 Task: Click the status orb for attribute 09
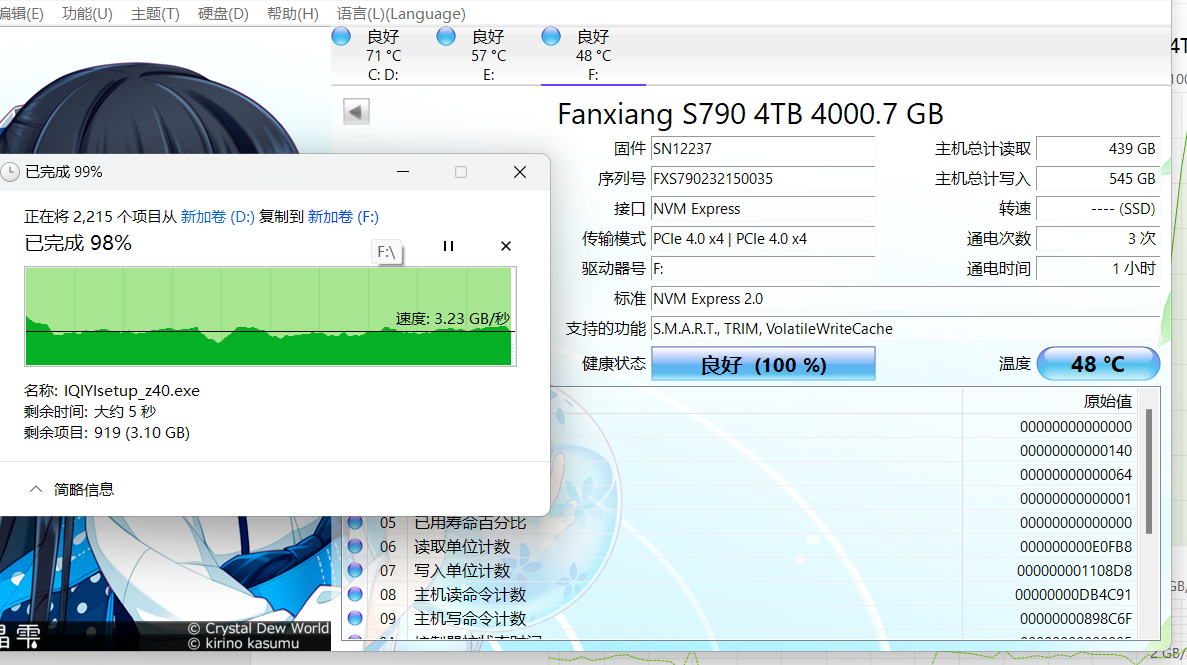[x=355, y=618]
